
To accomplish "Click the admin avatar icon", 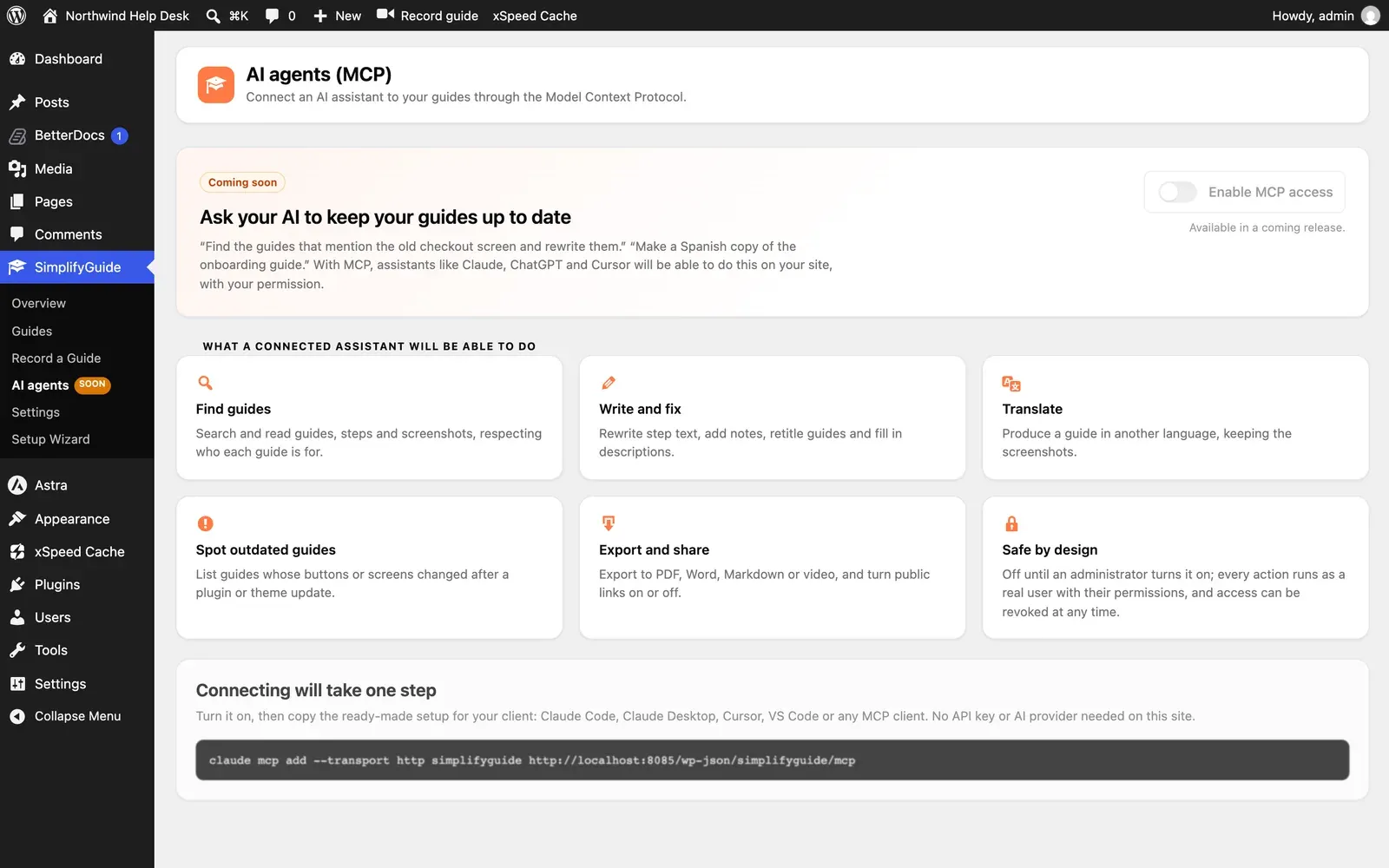I will (1371, 16).
